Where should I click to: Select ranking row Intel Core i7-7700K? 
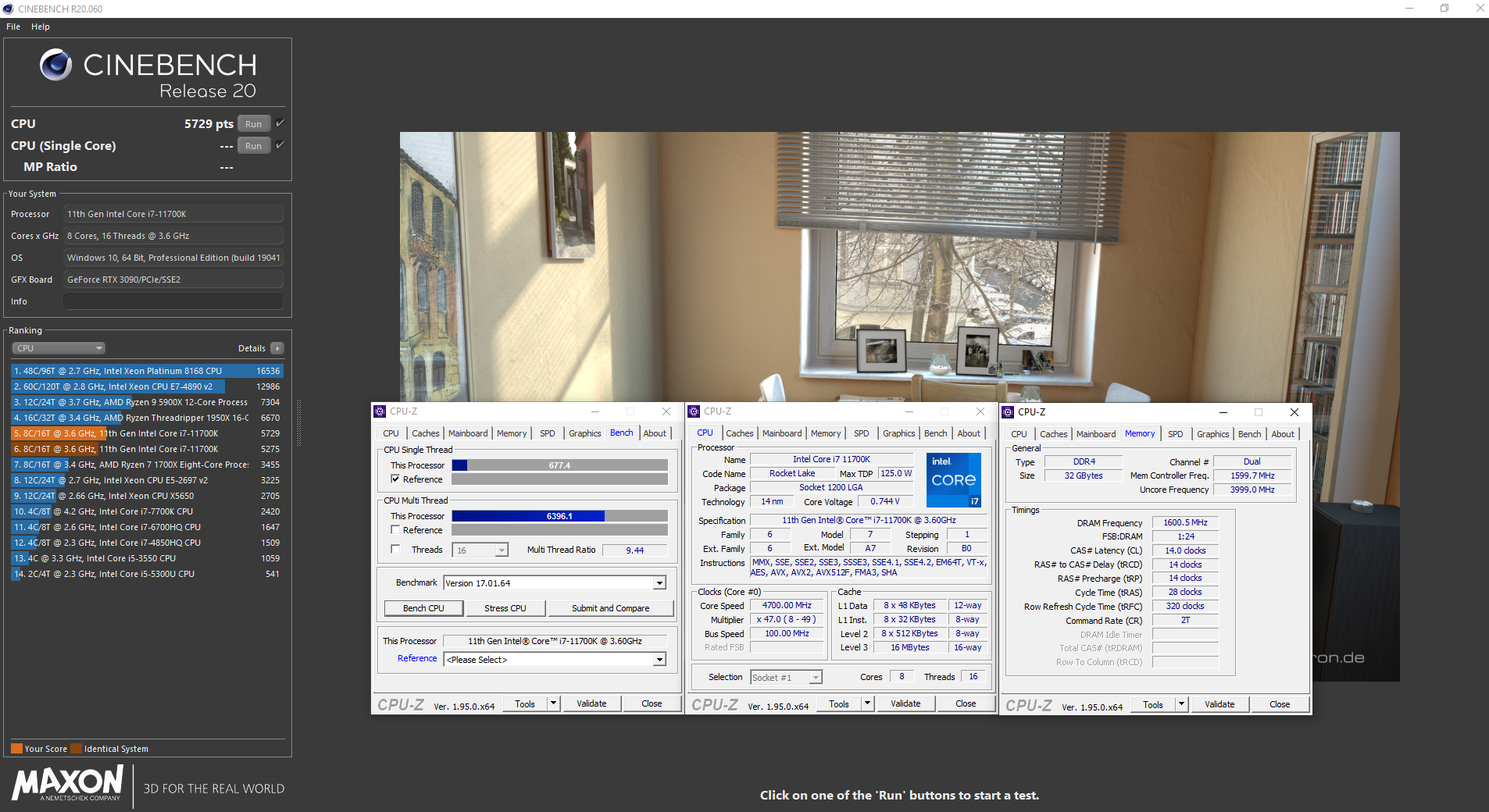[147, 511]
